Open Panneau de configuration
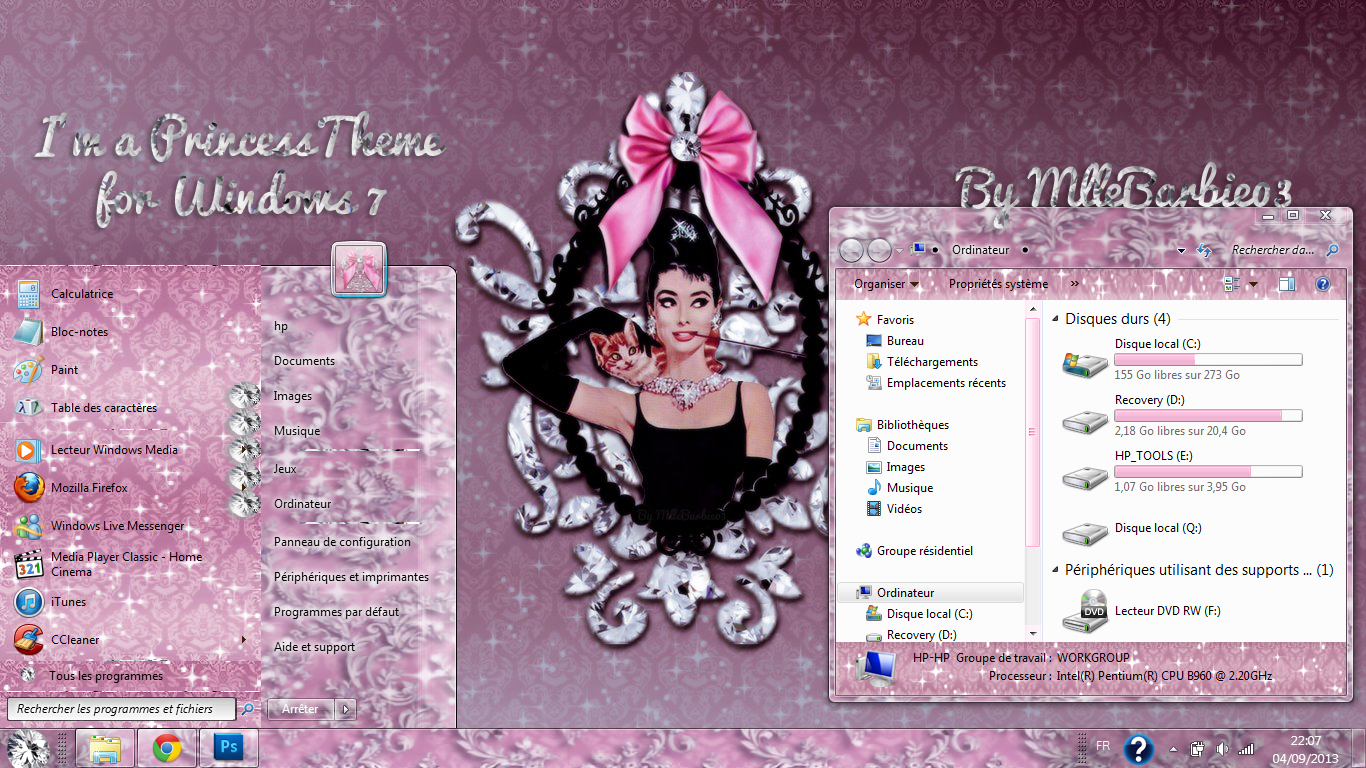1366x768 pixels. 342,542
